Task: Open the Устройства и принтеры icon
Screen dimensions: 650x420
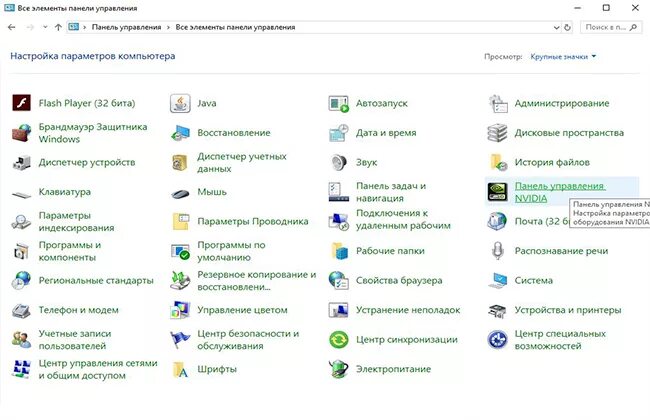Action: (497, 310)
